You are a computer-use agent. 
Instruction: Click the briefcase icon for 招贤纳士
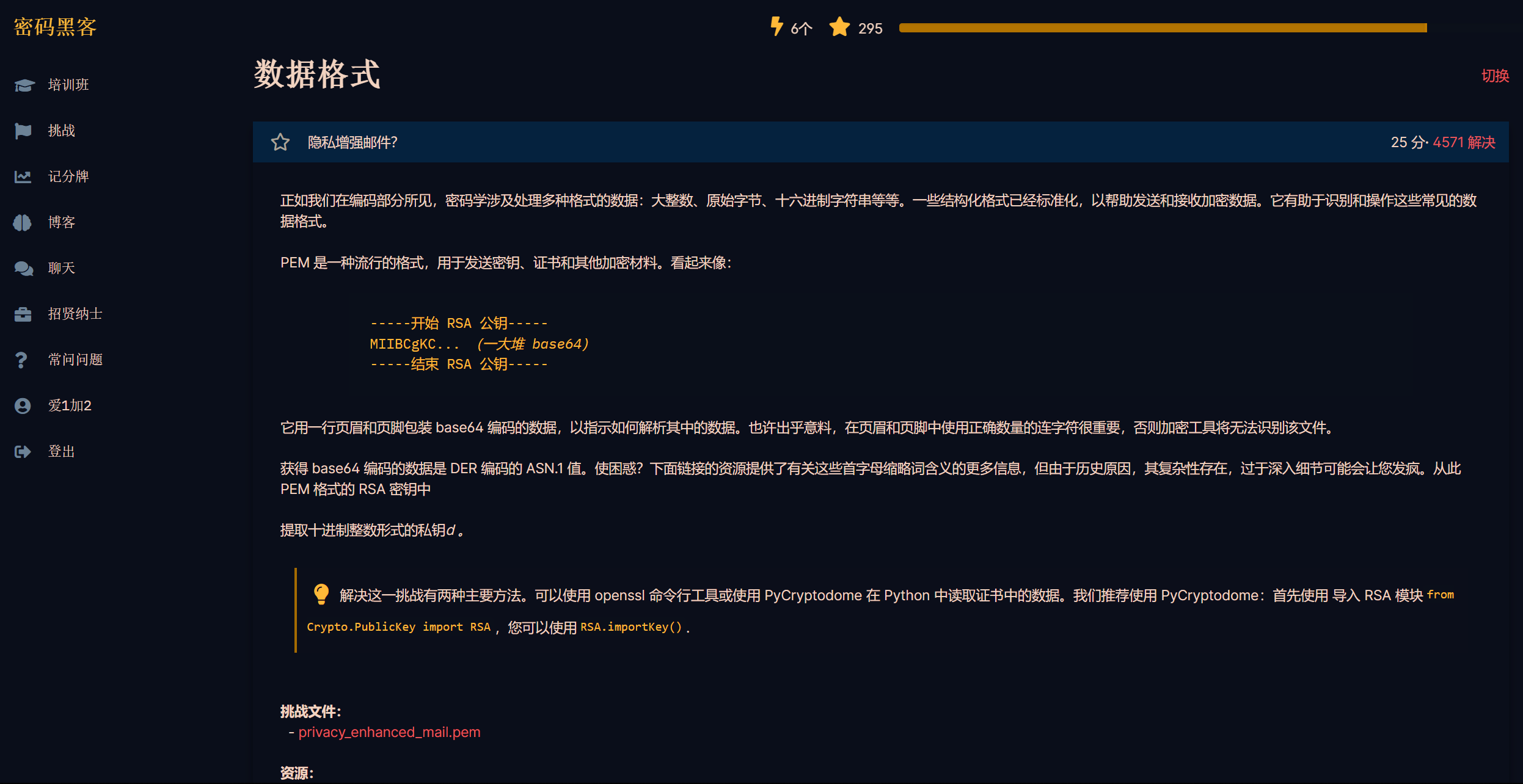(x=23, y=314)
